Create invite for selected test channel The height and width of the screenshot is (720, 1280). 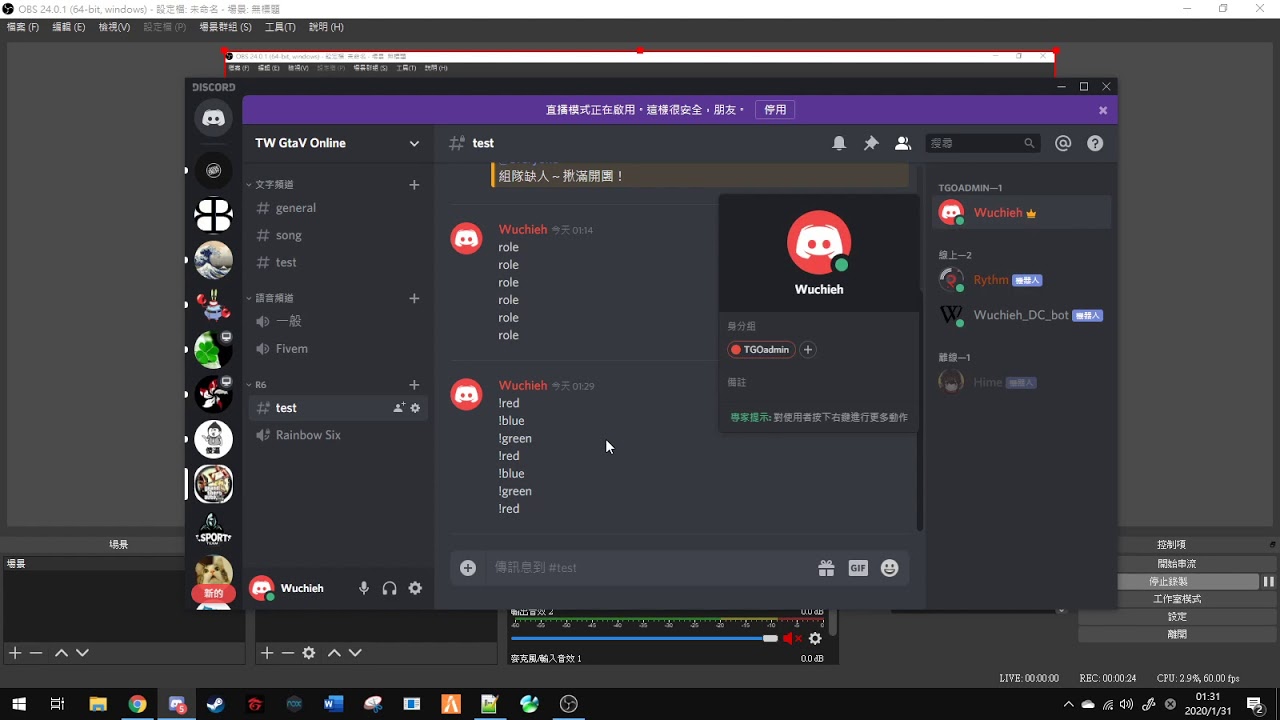click(x=399, y=408)
